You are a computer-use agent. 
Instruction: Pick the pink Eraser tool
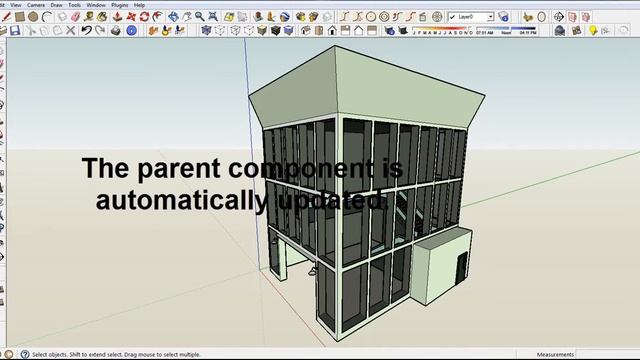(76, 17)
